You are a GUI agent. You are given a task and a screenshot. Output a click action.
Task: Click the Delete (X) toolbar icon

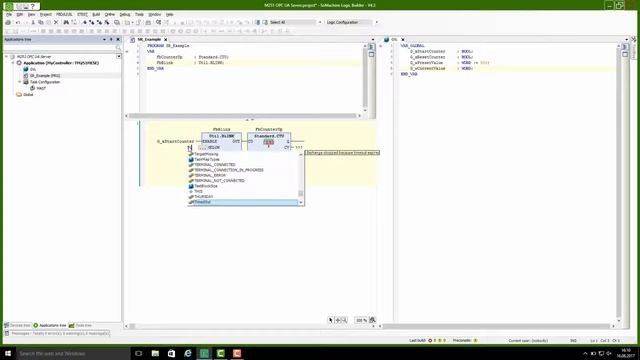coord(56,22)
